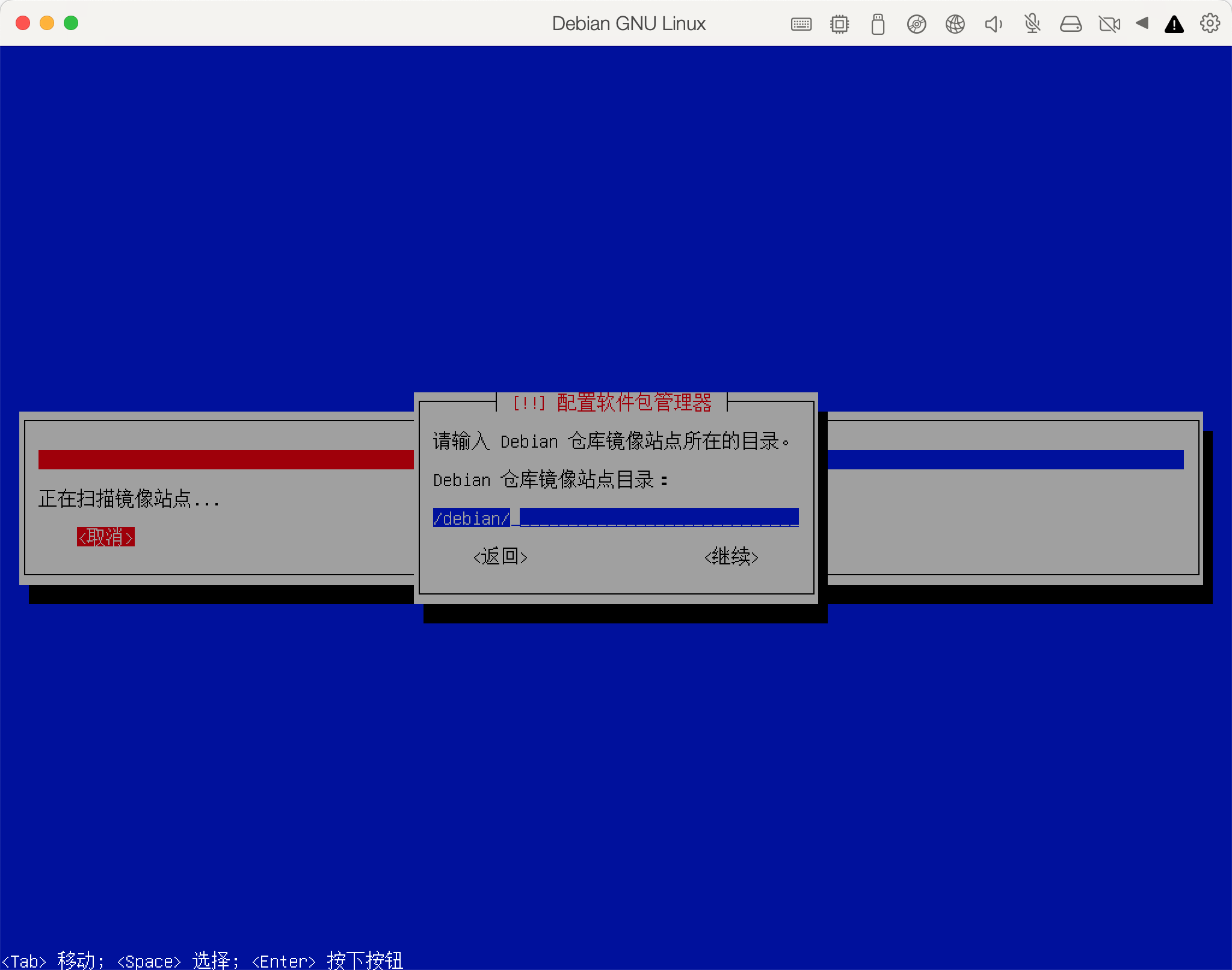Image resolution: width=1232 pixels, height=970 pixels.
Task: Click the Debian GNU Linux window title
Action: click(x=629, y=23)
